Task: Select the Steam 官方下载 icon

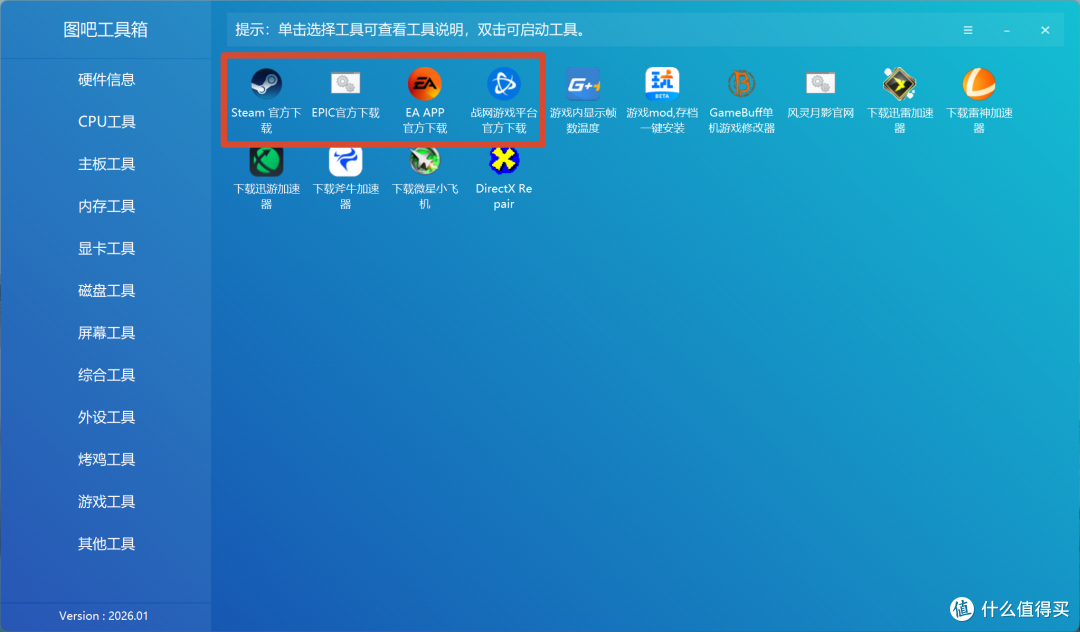Action: pos(266,84)
